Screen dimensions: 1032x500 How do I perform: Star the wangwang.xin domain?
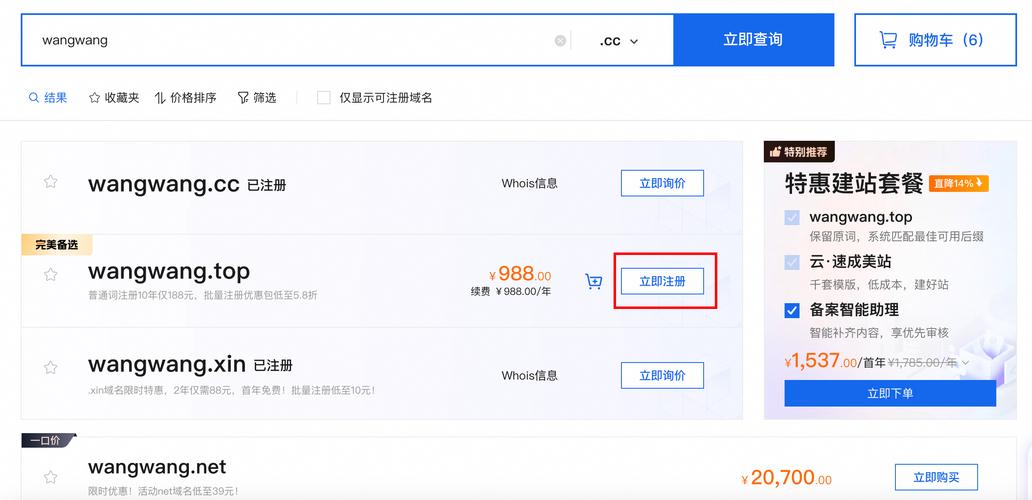(x=50, y=367)
